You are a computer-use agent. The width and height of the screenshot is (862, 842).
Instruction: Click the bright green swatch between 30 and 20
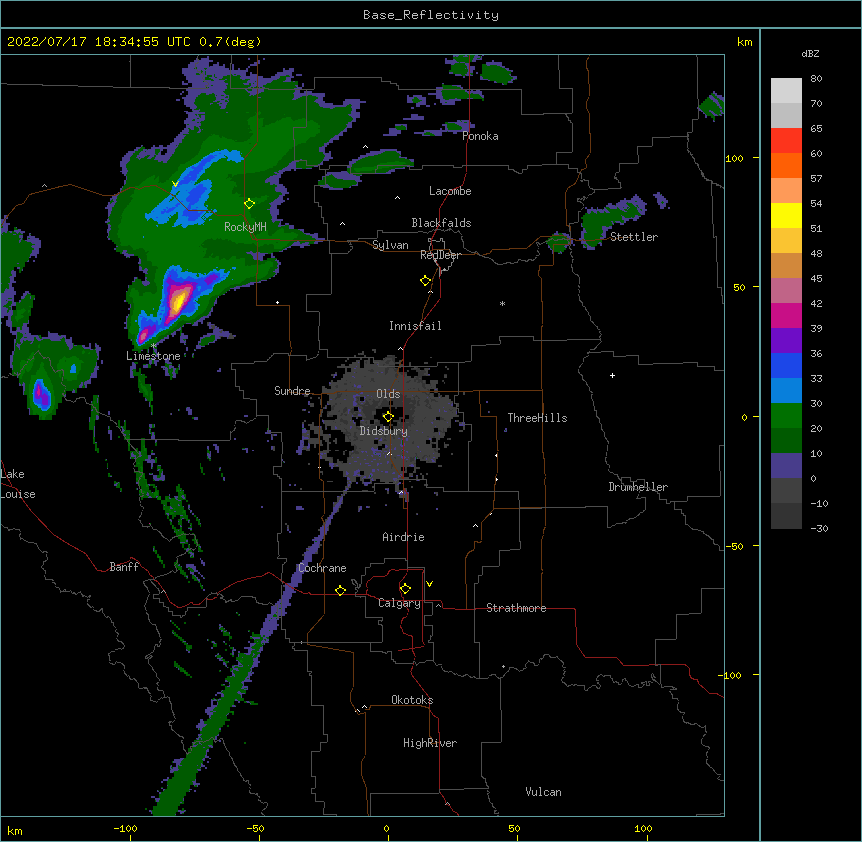pyautogui.click(x=786, y=416)
